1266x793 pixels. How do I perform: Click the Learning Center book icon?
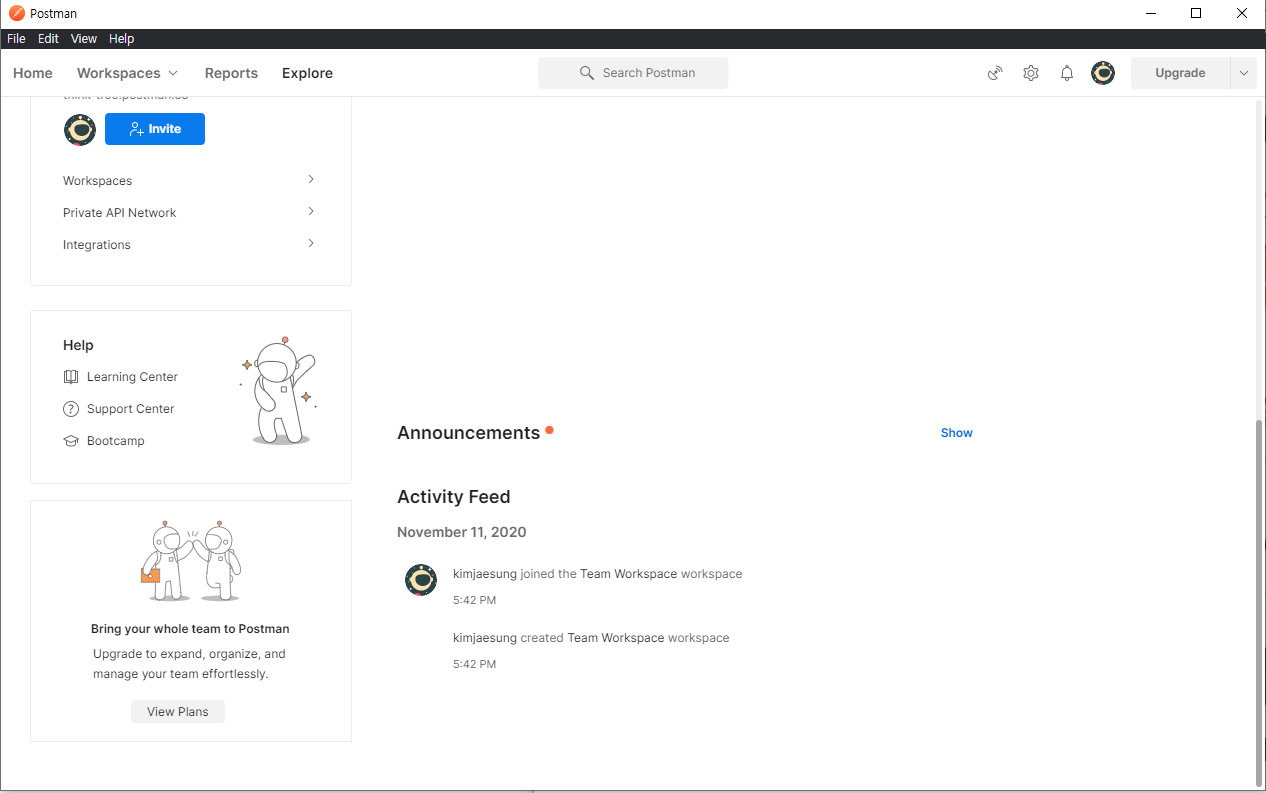point(71,377)
